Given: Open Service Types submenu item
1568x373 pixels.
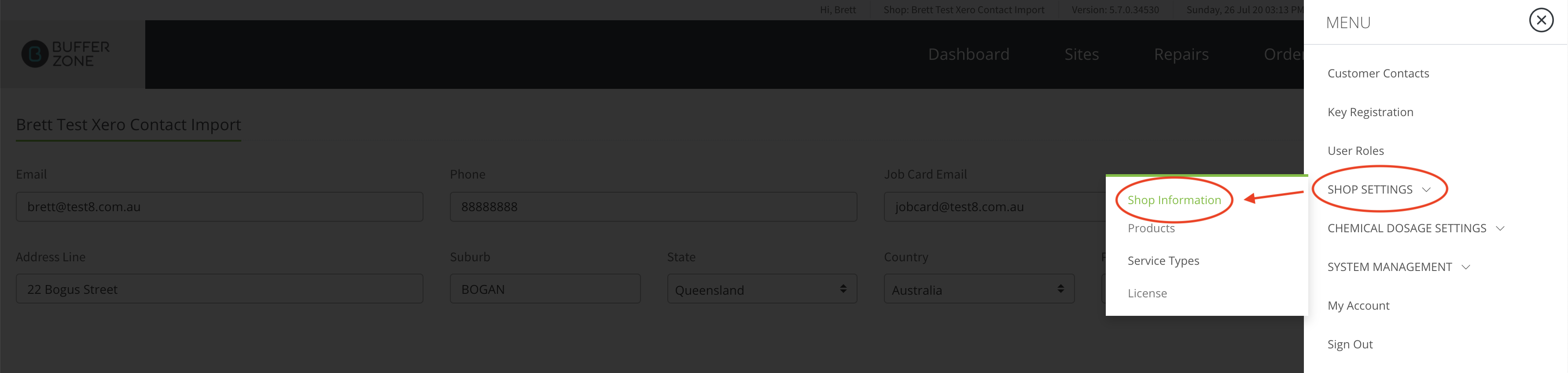Looking at the screenshot, I should click(1163, 260).
